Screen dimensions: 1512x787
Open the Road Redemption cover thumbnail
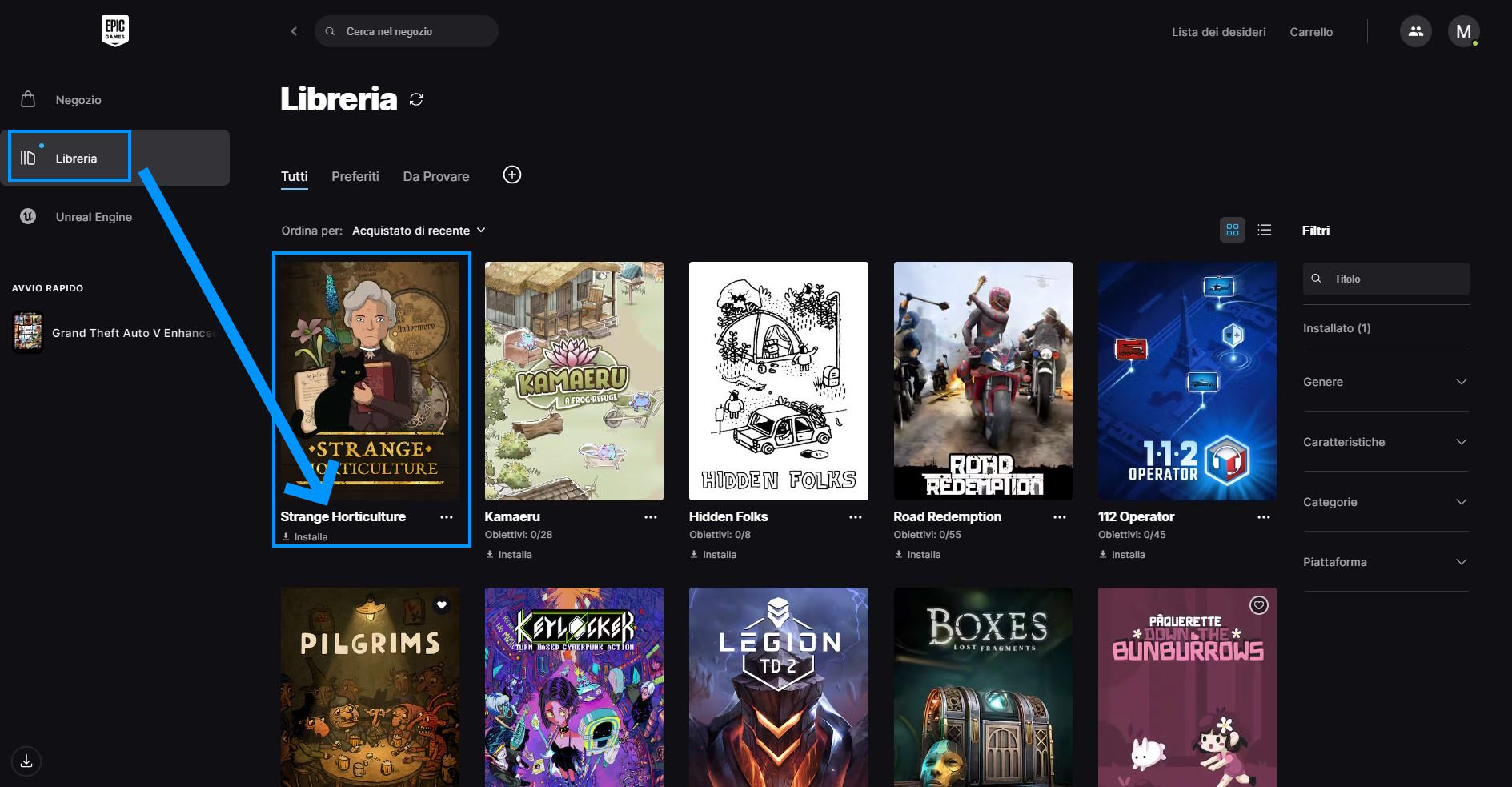(983, 381)
